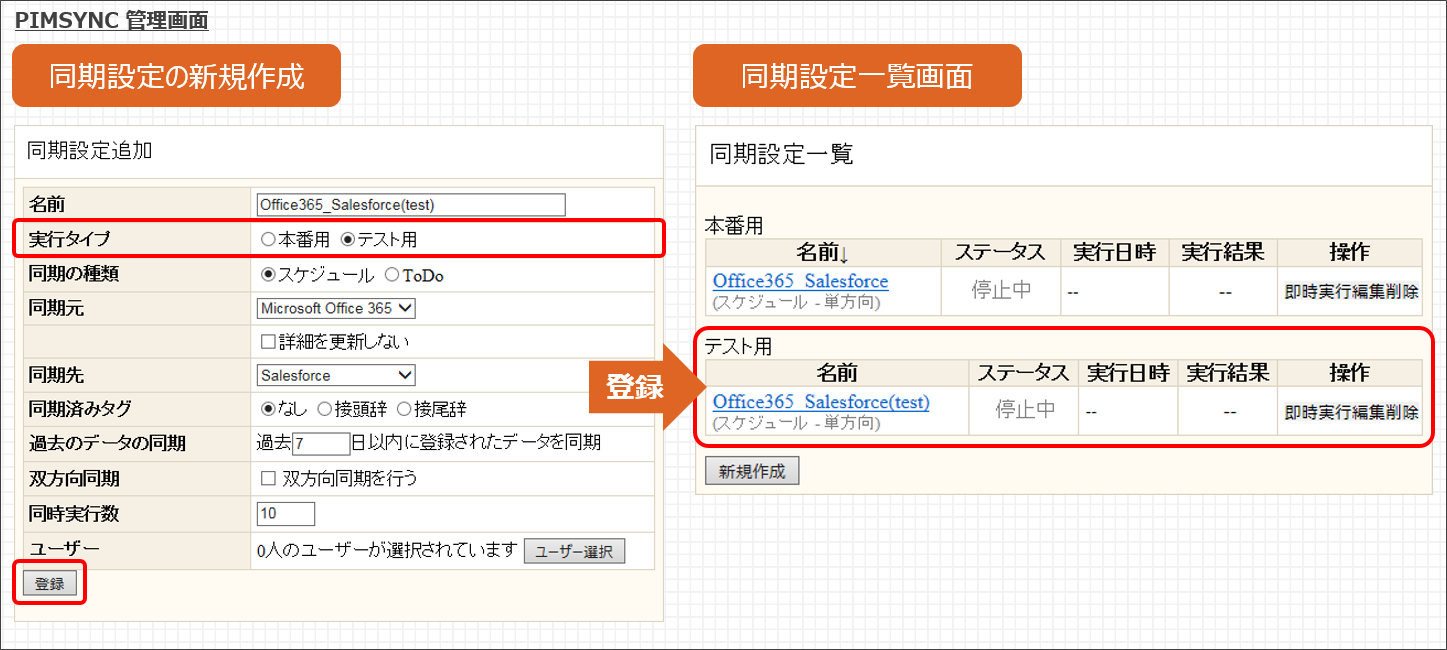Choose the ToDo sync type radio
The height and width of the screenshot is (650, 1447).
pos(392,274)
